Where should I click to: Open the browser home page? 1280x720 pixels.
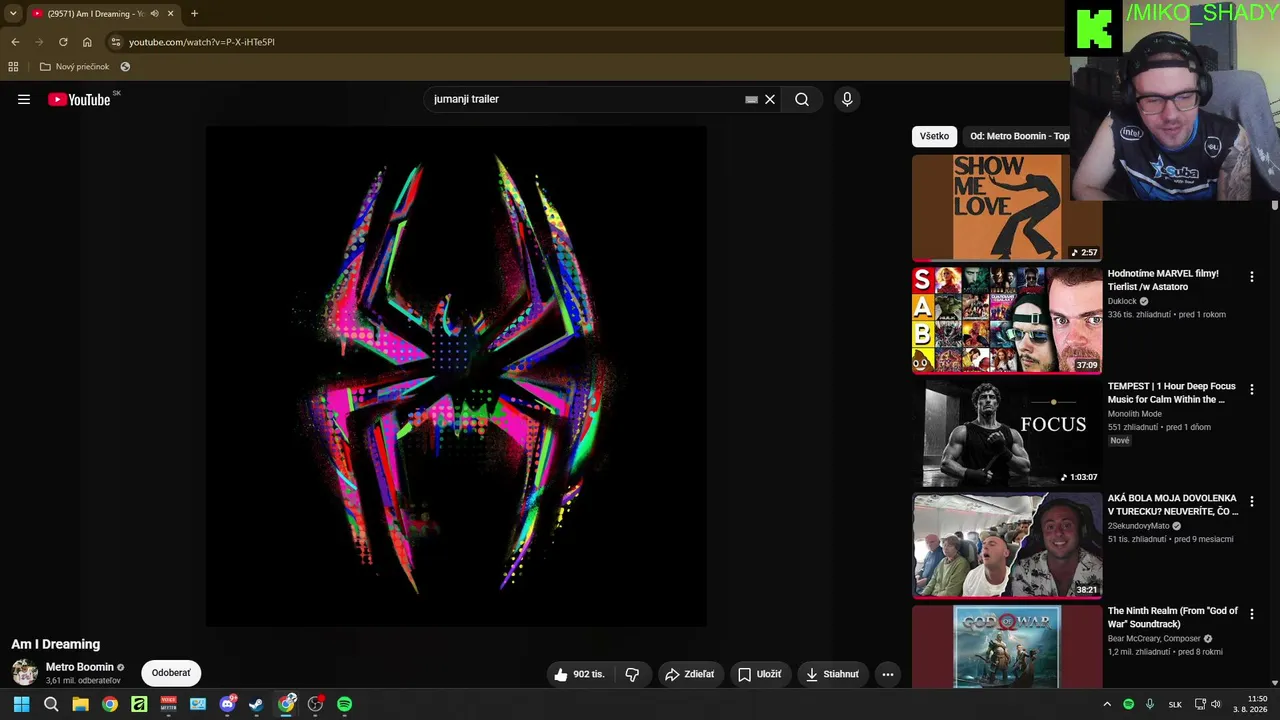(87, 42)
